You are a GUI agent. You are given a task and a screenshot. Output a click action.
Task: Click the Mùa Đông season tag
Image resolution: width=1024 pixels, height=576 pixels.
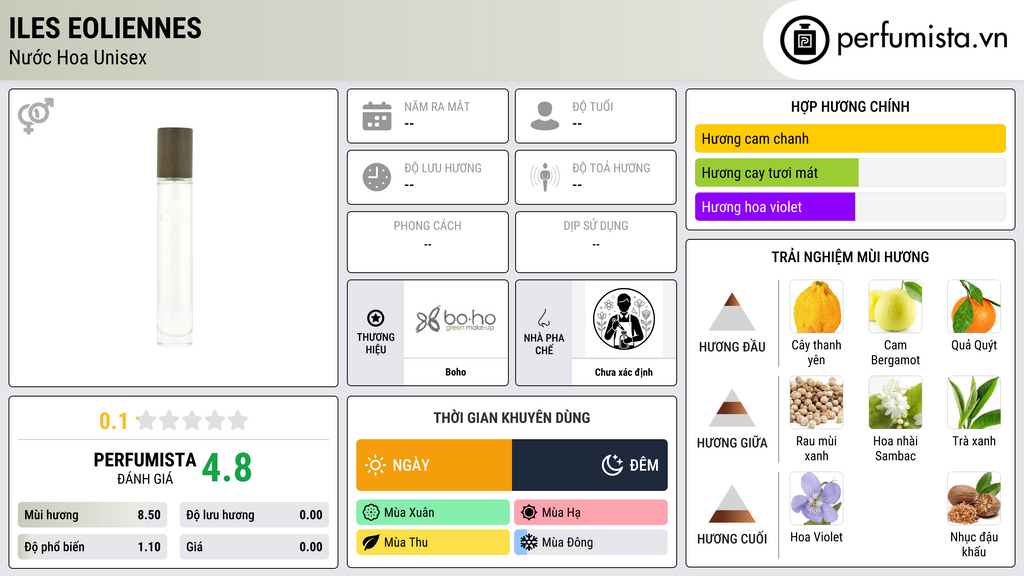pos(591,542)
